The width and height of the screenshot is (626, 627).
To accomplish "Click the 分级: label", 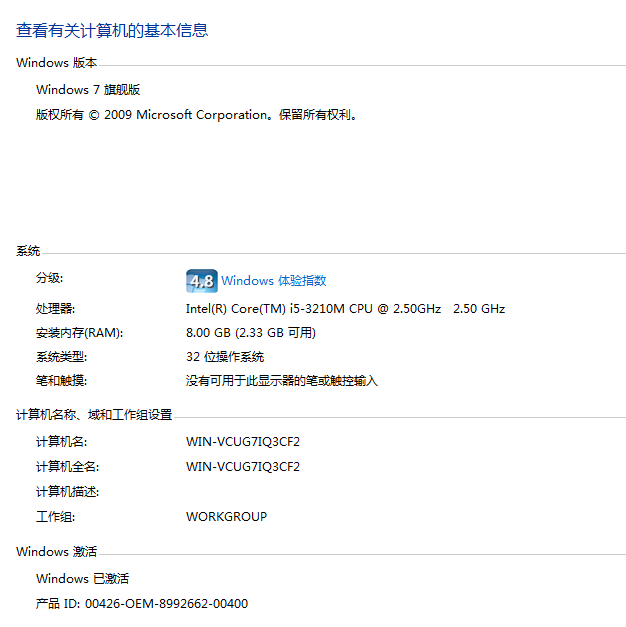I will click(50, 278).
